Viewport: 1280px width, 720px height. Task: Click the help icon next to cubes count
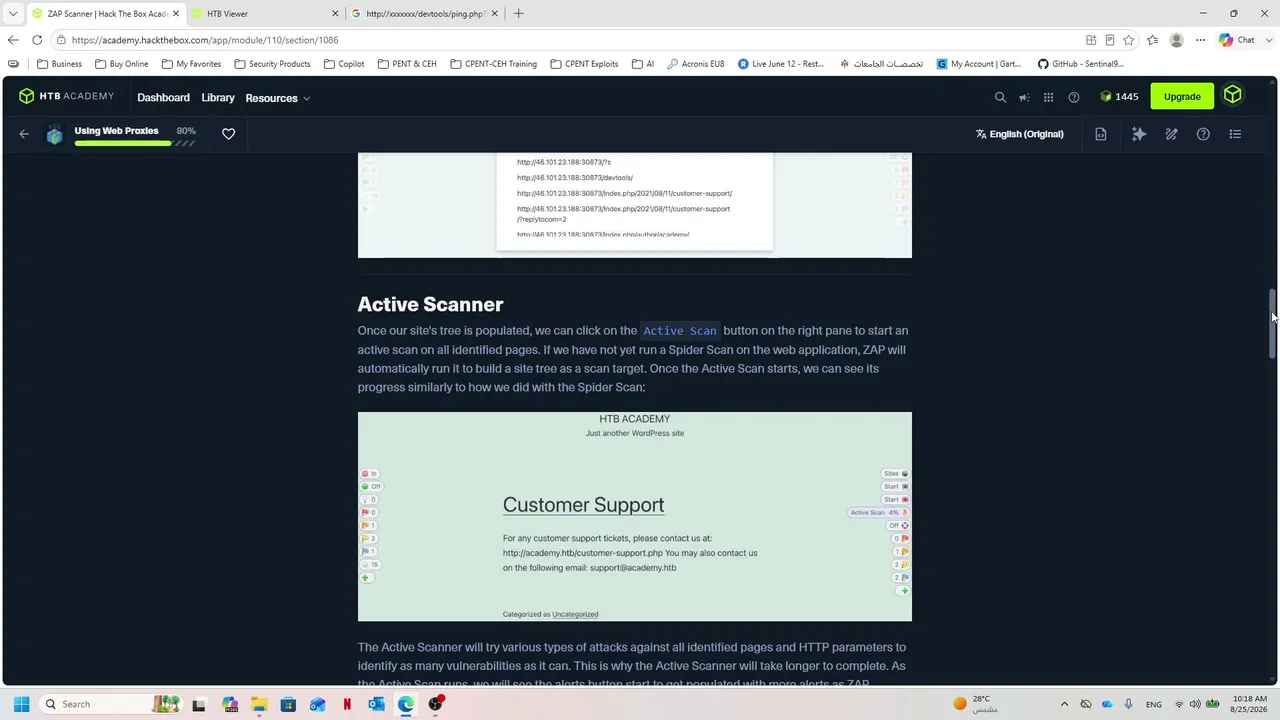(x=1074, y=97)
